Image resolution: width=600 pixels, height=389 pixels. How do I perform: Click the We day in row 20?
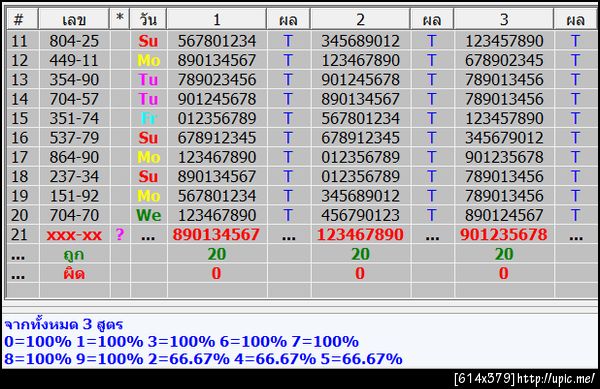pyautogui.click(x=148, y=215)
